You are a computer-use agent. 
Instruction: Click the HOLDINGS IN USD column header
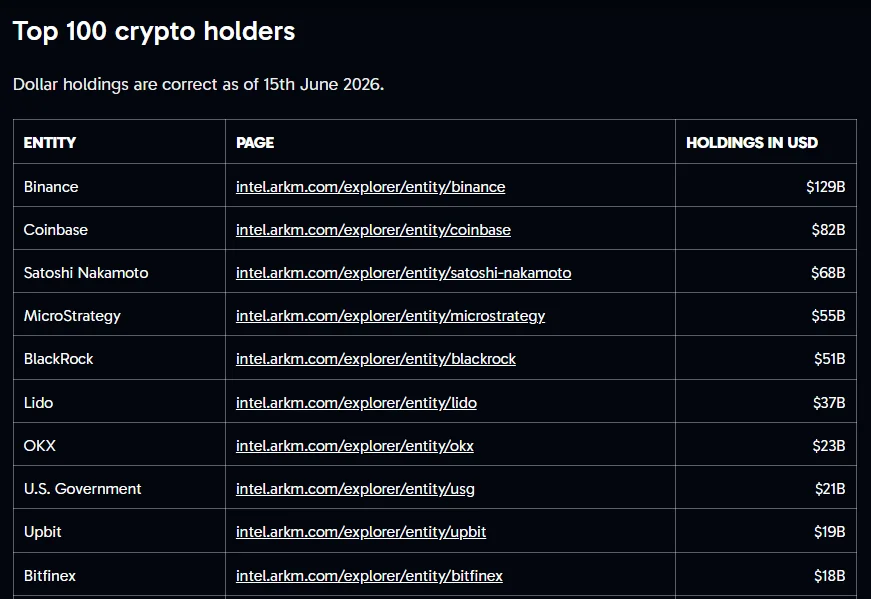(x=752, y=143)
